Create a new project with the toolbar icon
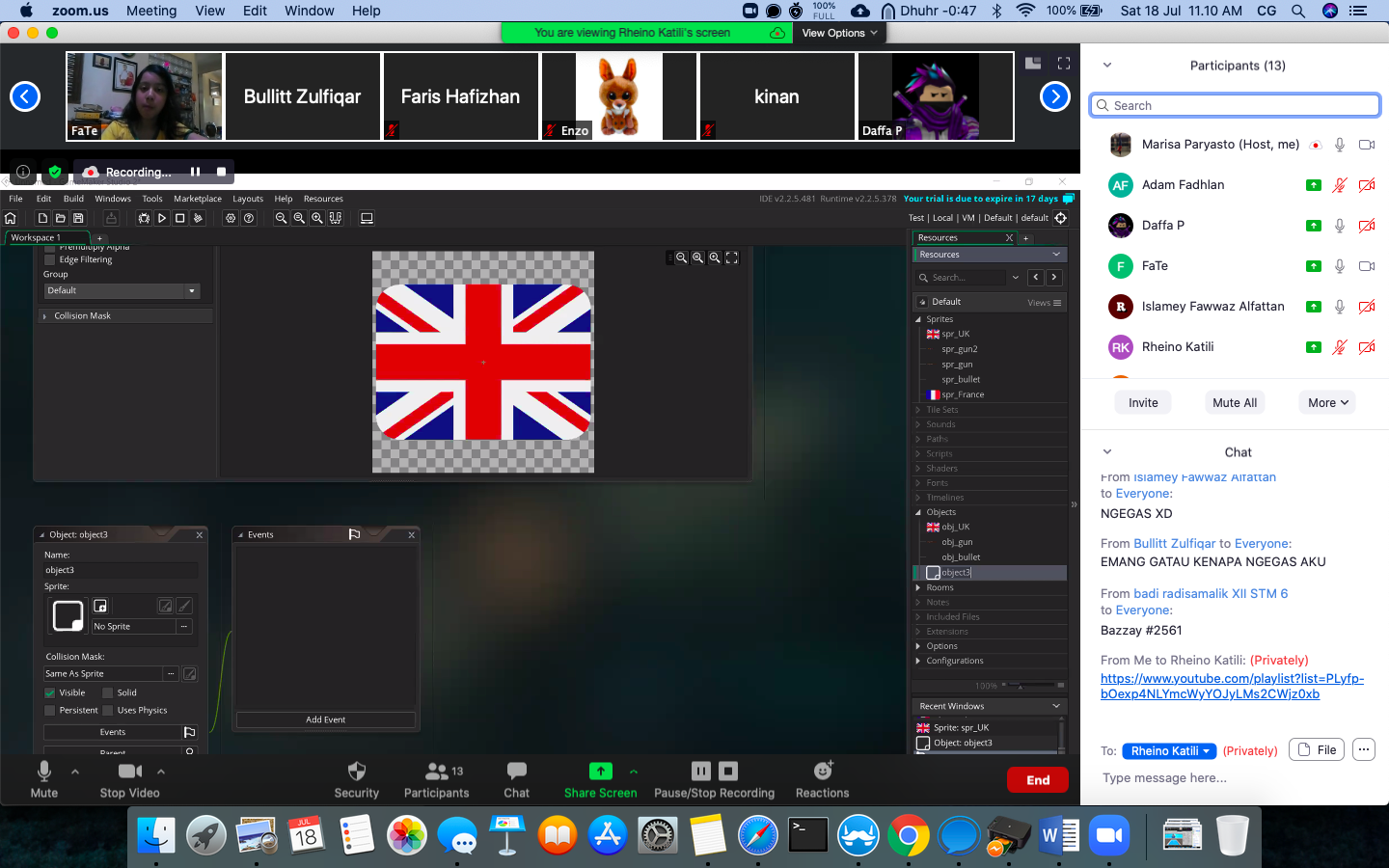The image size is (1389, 868). (42, 218)
